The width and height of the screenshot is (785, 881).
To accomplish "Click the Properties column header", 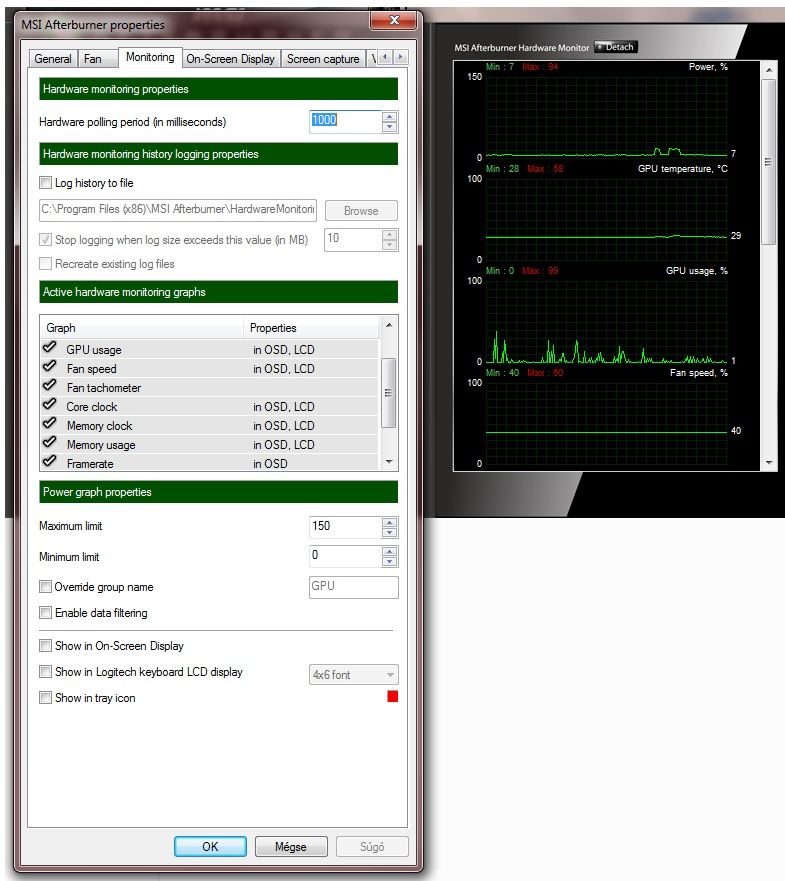I will [311, 328].
